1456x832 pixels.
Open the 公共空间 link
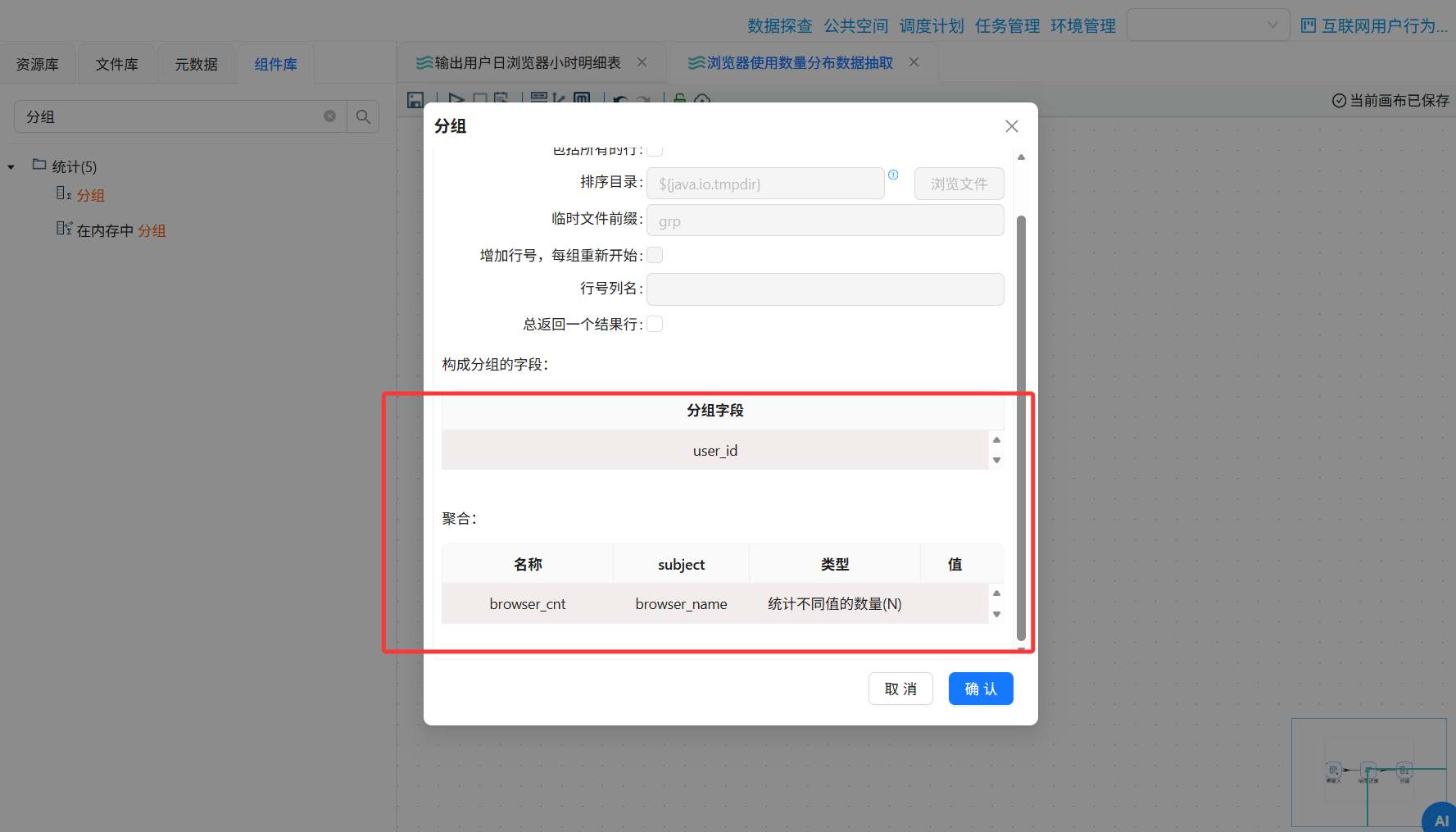[x=856, y=25]
